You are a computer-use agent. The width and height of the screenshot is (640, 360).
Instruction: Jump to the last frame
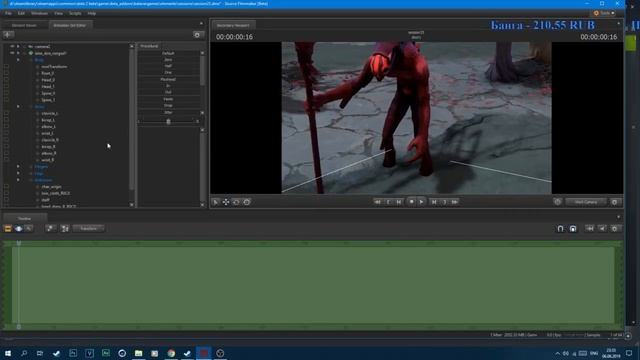click(x=455, y=202)
